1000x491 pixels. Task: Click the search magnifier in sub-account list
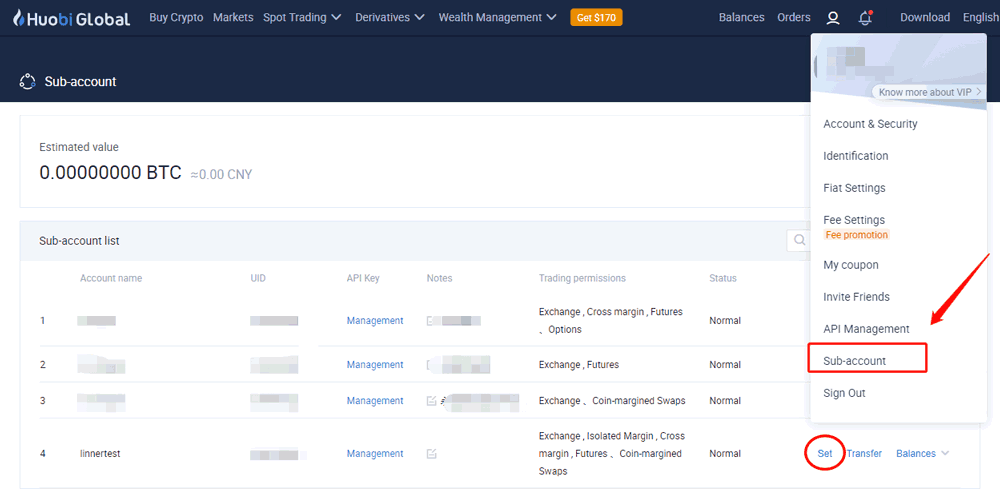coord(798,240)
